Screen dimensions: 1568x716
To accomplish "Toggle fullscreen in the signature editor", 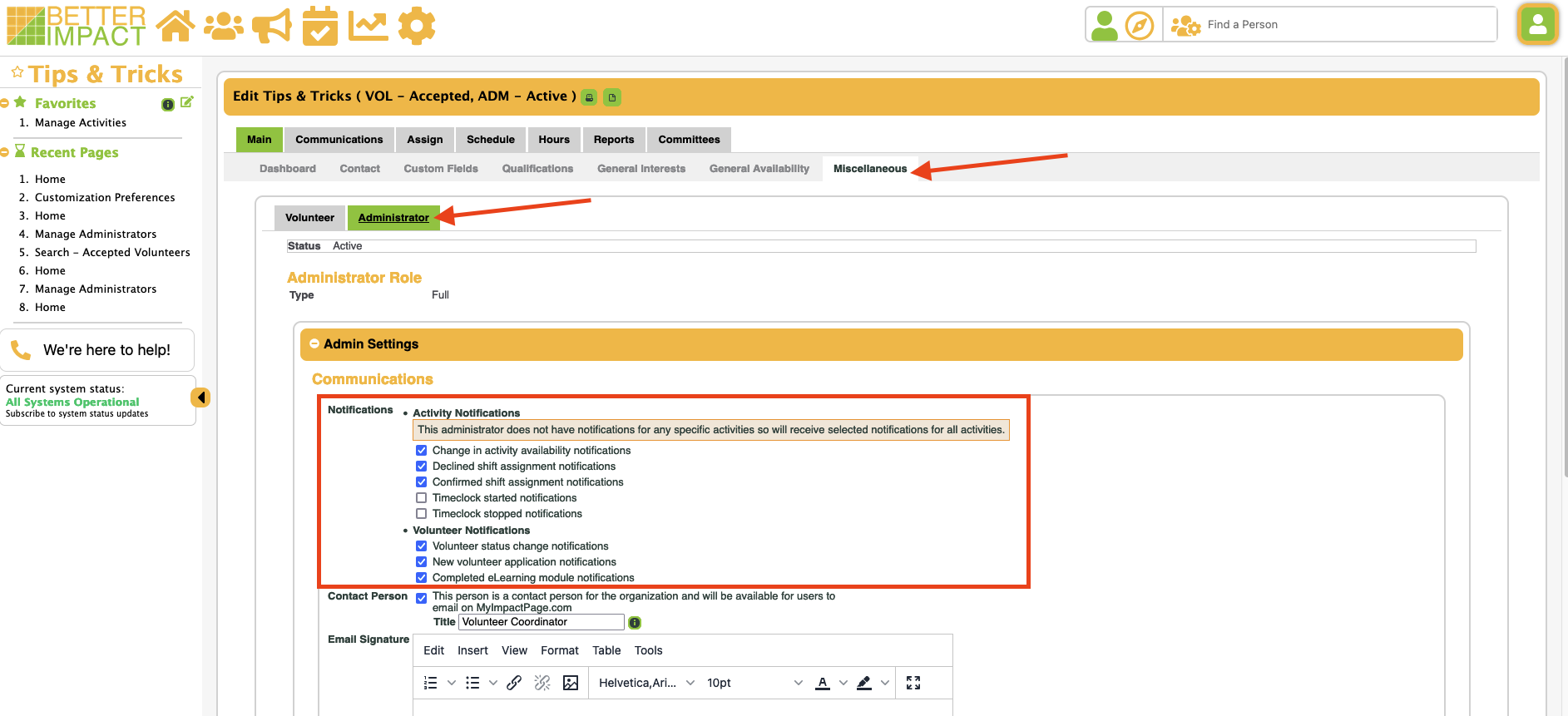I will [913, 683].
